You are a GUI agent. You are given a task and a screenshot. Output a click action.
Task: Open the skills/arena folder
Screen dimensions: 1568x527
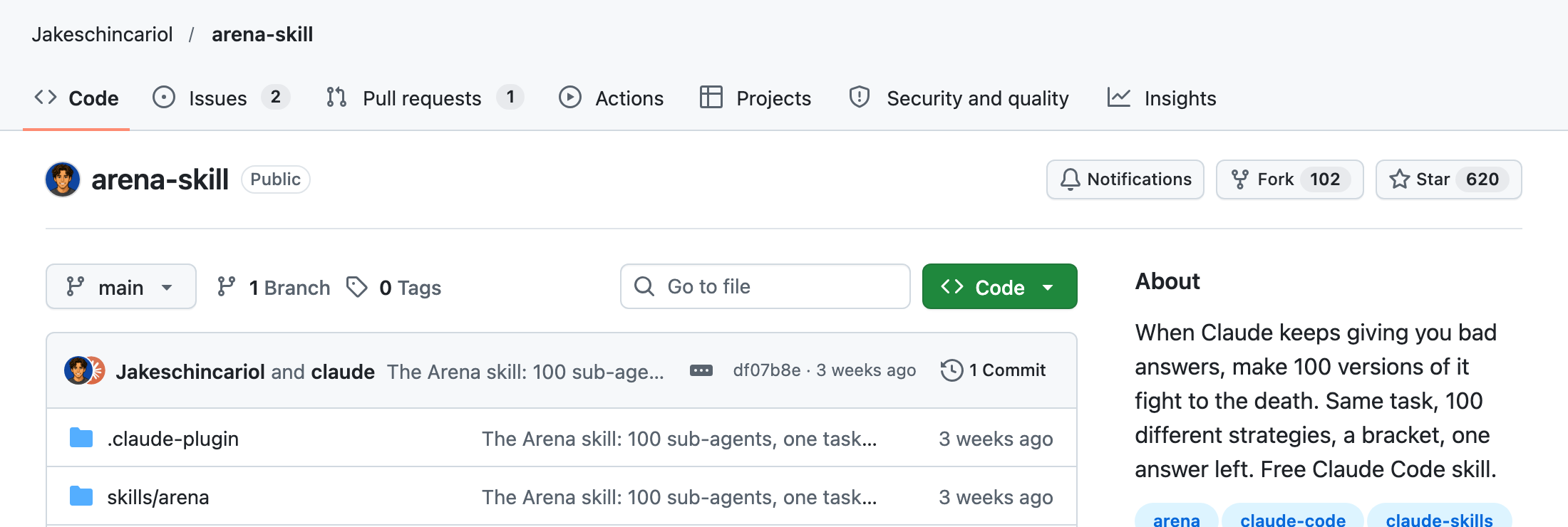[x=158, y=497]
